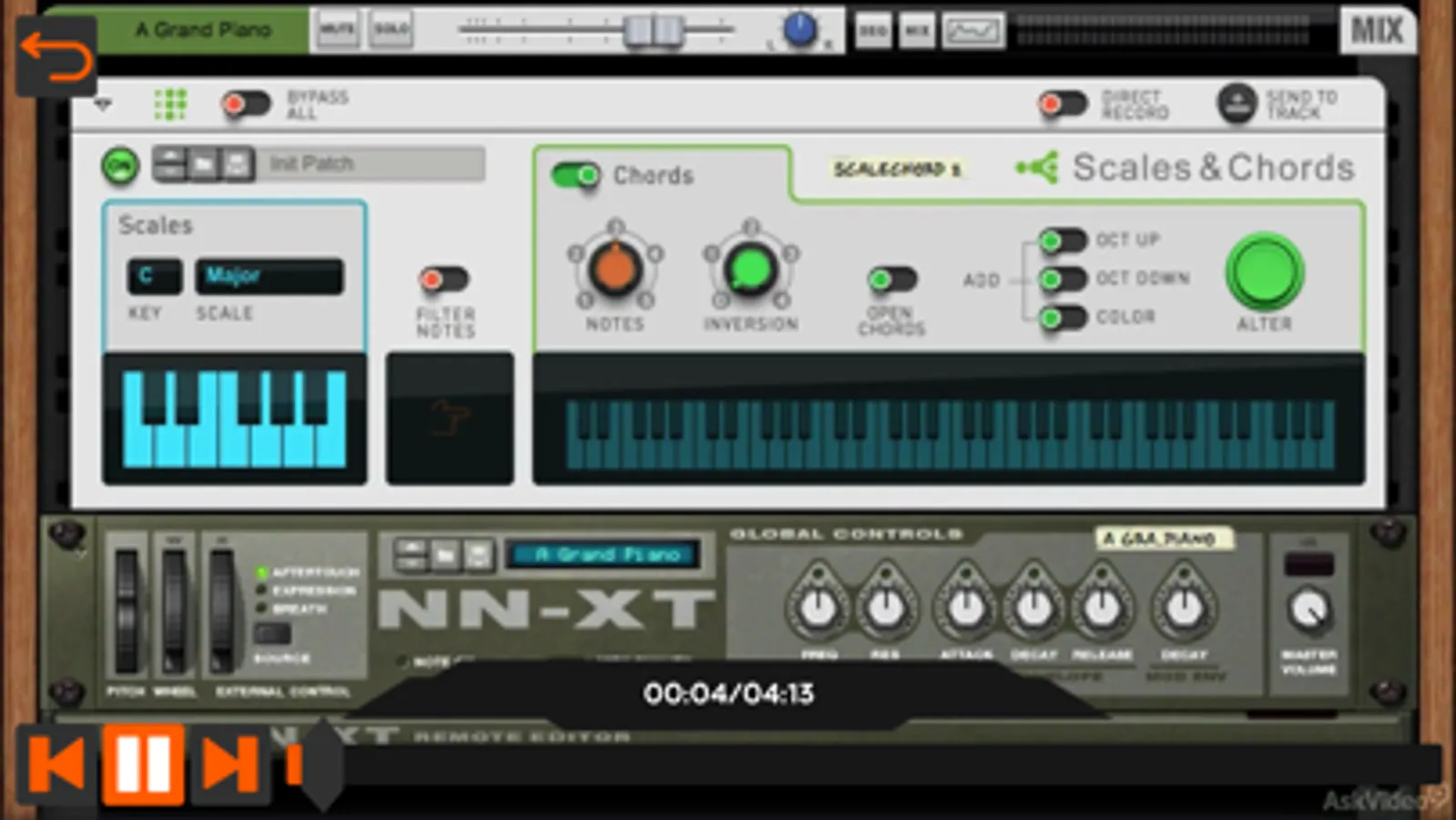This screenshot has height=820, width=1456.
Task: Click the track level meter
Action: point(1163,30)
